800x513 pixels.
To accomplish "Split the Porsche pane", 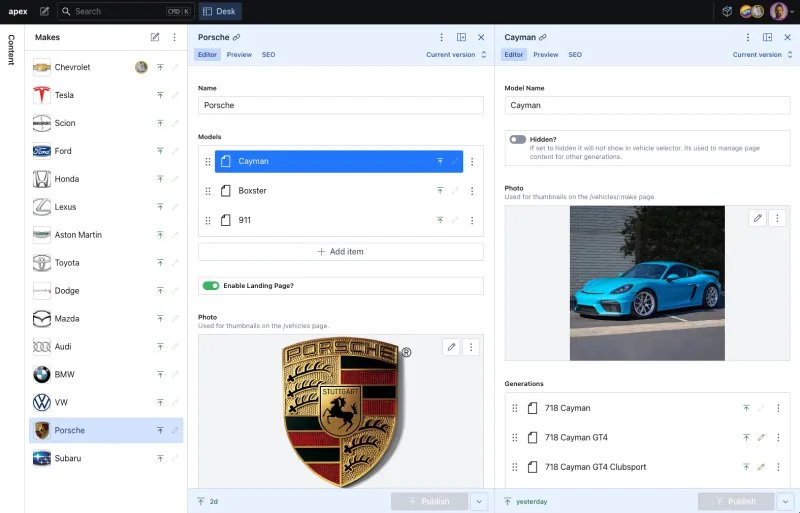I will (461, 37).
